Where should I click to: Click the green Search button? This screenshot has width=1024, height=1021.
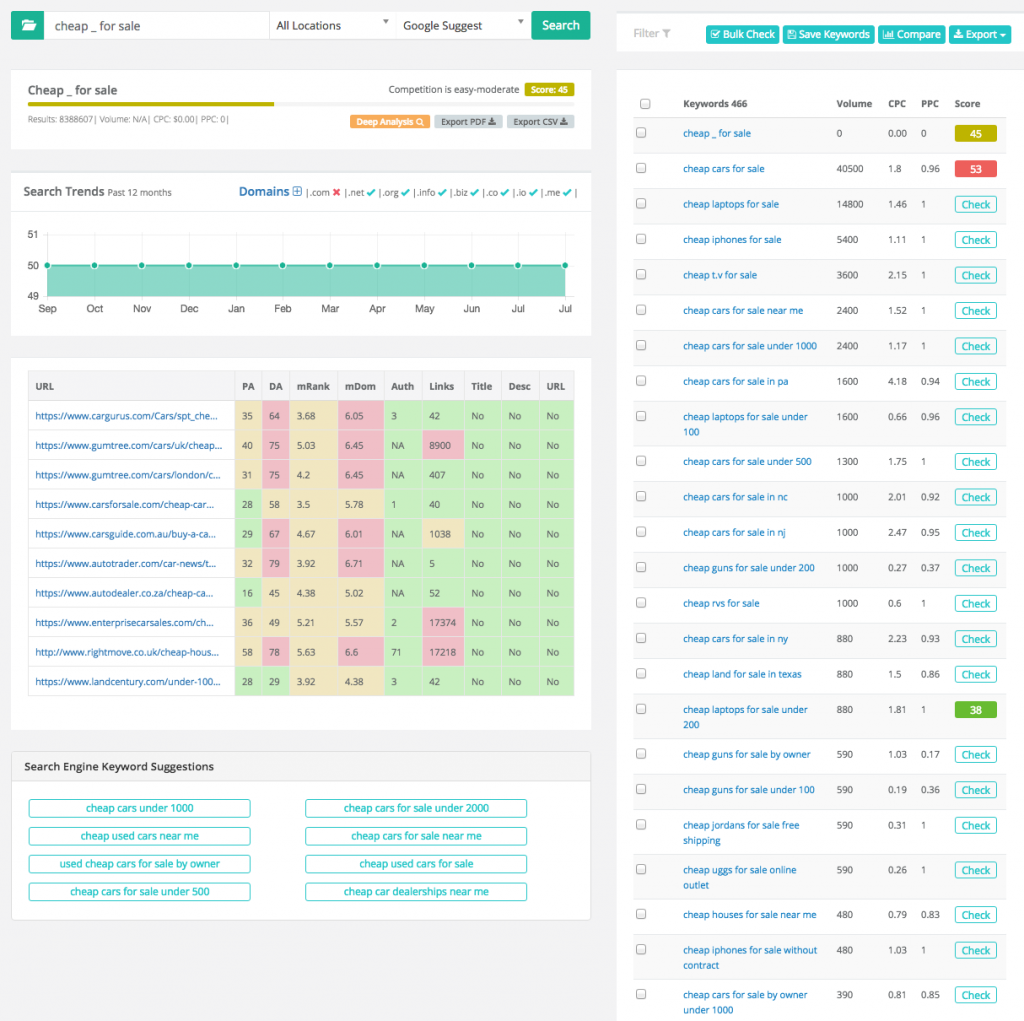tap(560, 25)
